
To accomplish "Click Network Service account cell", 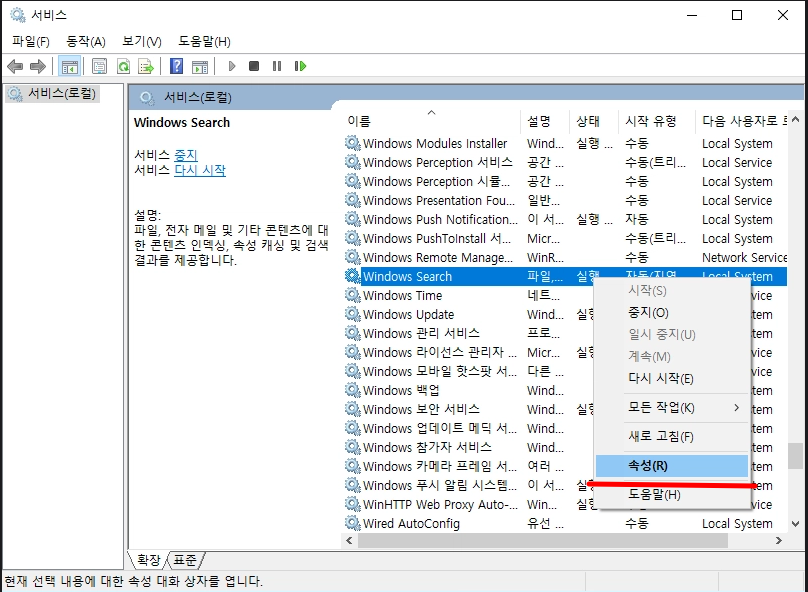I will (x=744, y=258).
